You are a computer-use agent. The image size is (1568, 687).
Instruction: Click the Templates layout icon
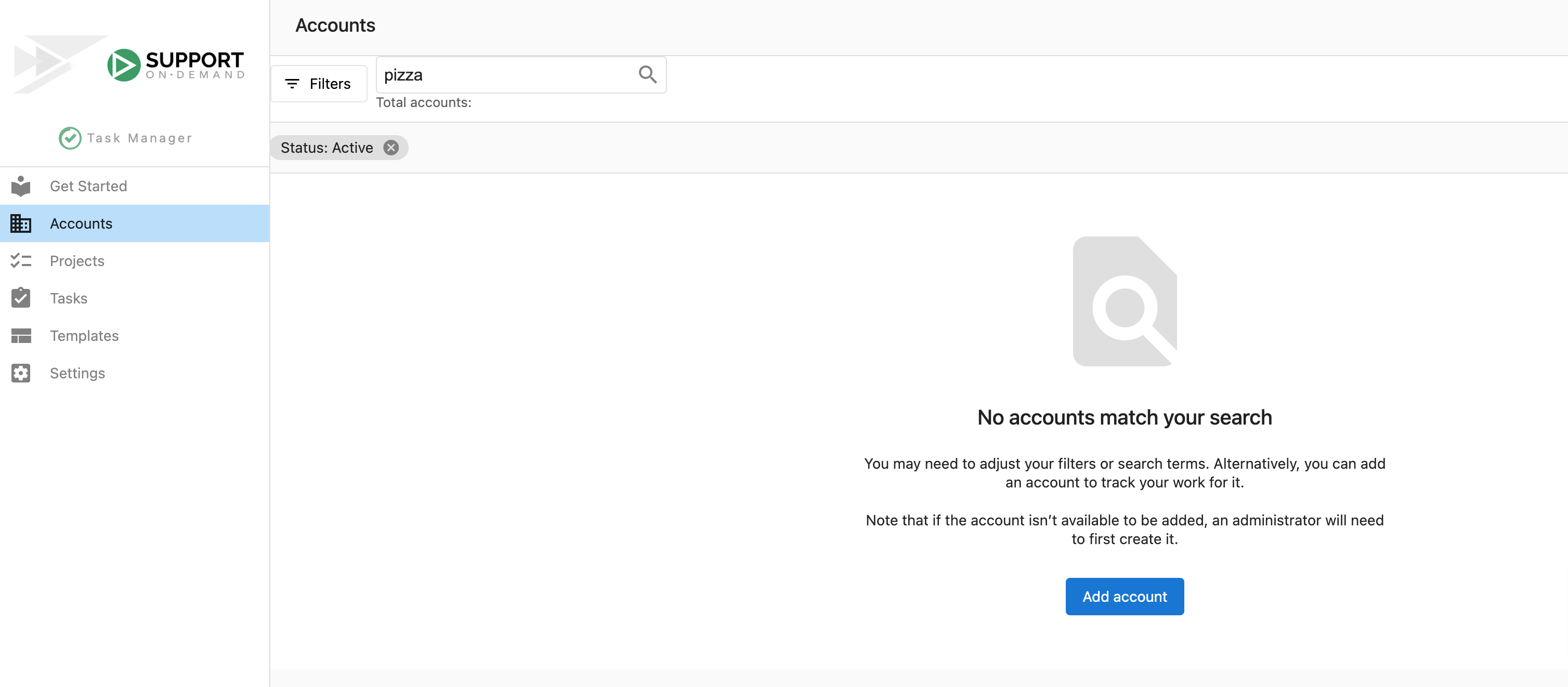tap(21, 336)
